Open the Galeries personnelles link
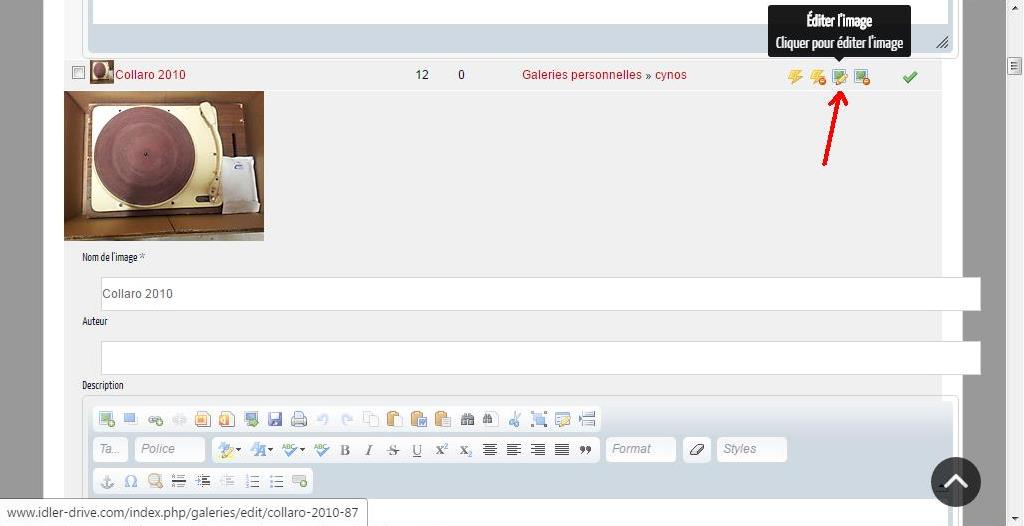Image resolution: width=1024 pixels, height=526 pixels. [x=581, y=75]
